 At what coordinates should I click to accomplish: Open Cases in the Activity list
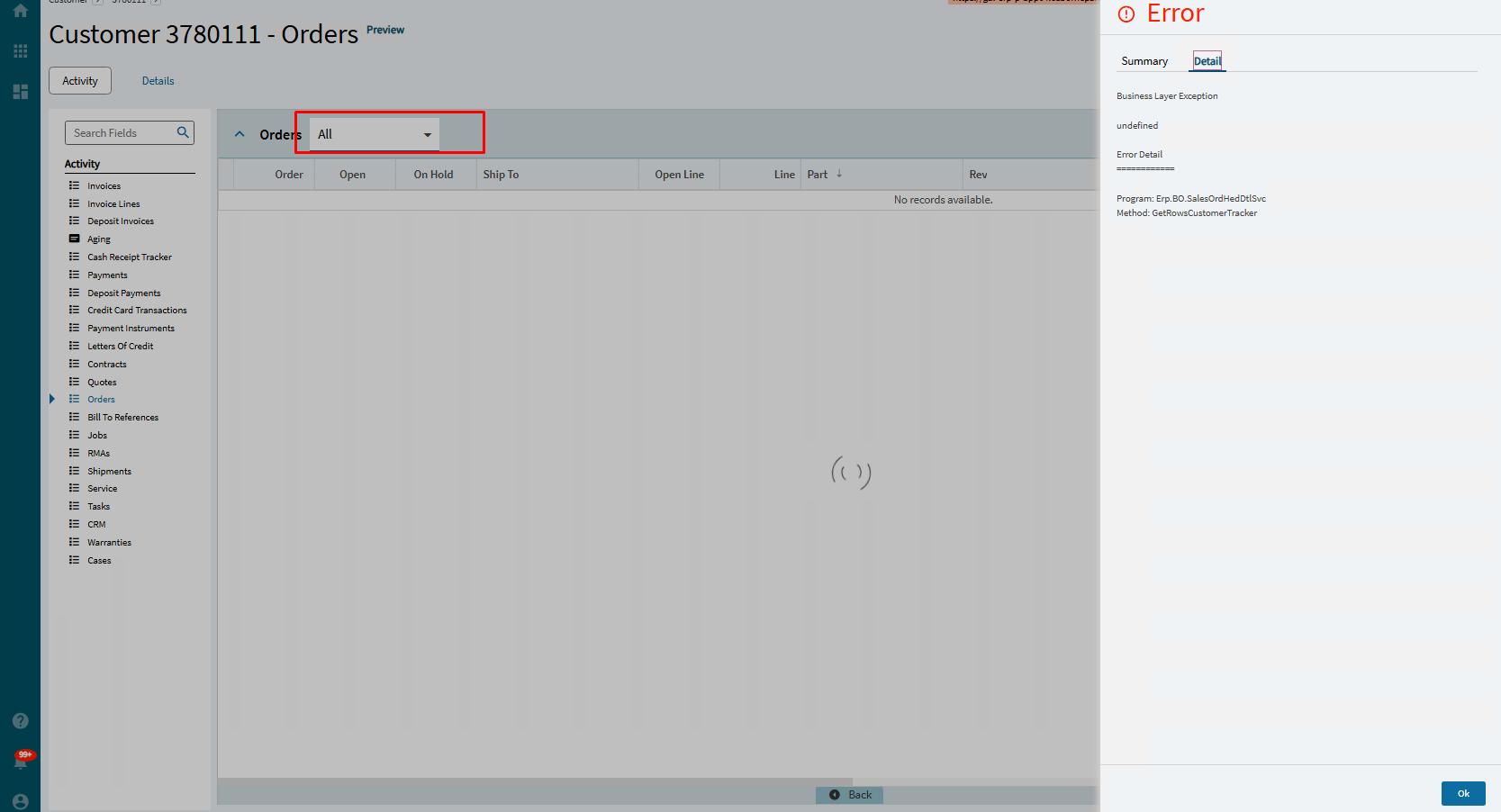point(99,561)
